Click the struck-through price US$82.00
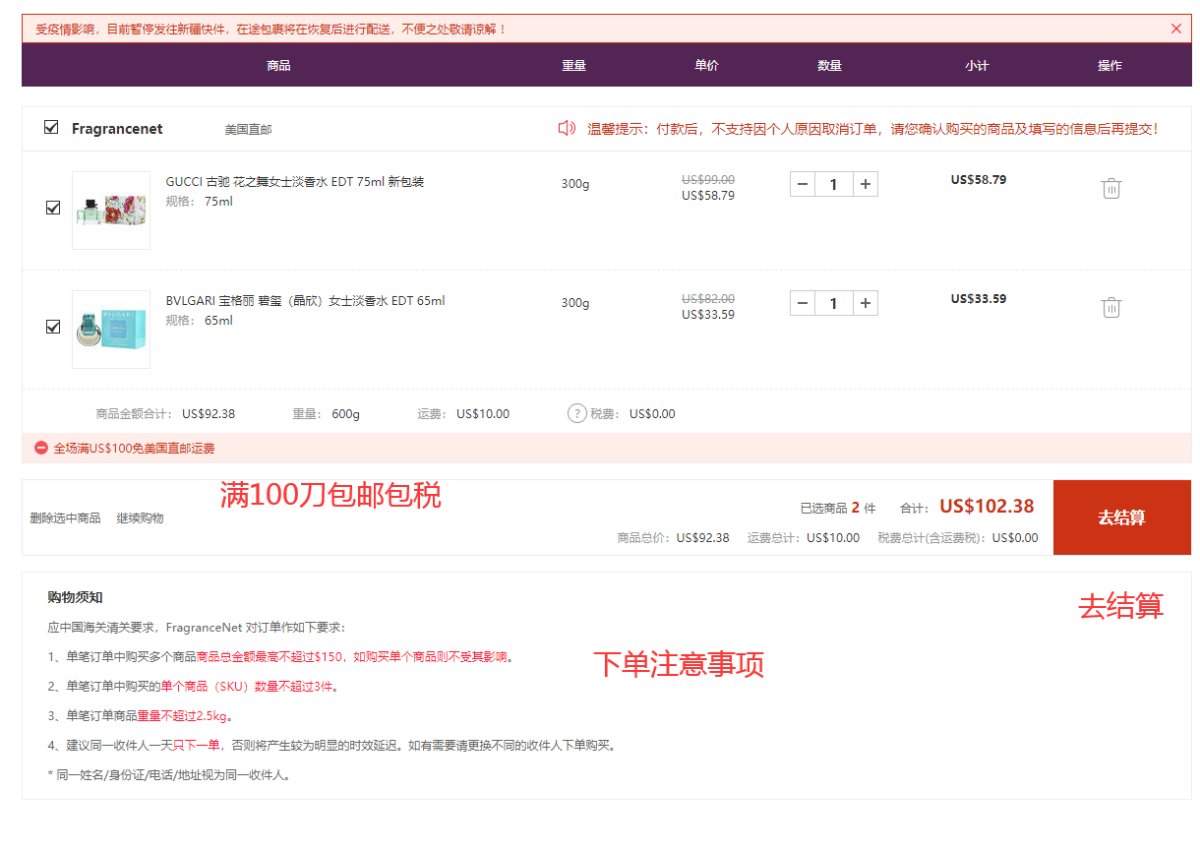1200x851 pixels. 708,299
